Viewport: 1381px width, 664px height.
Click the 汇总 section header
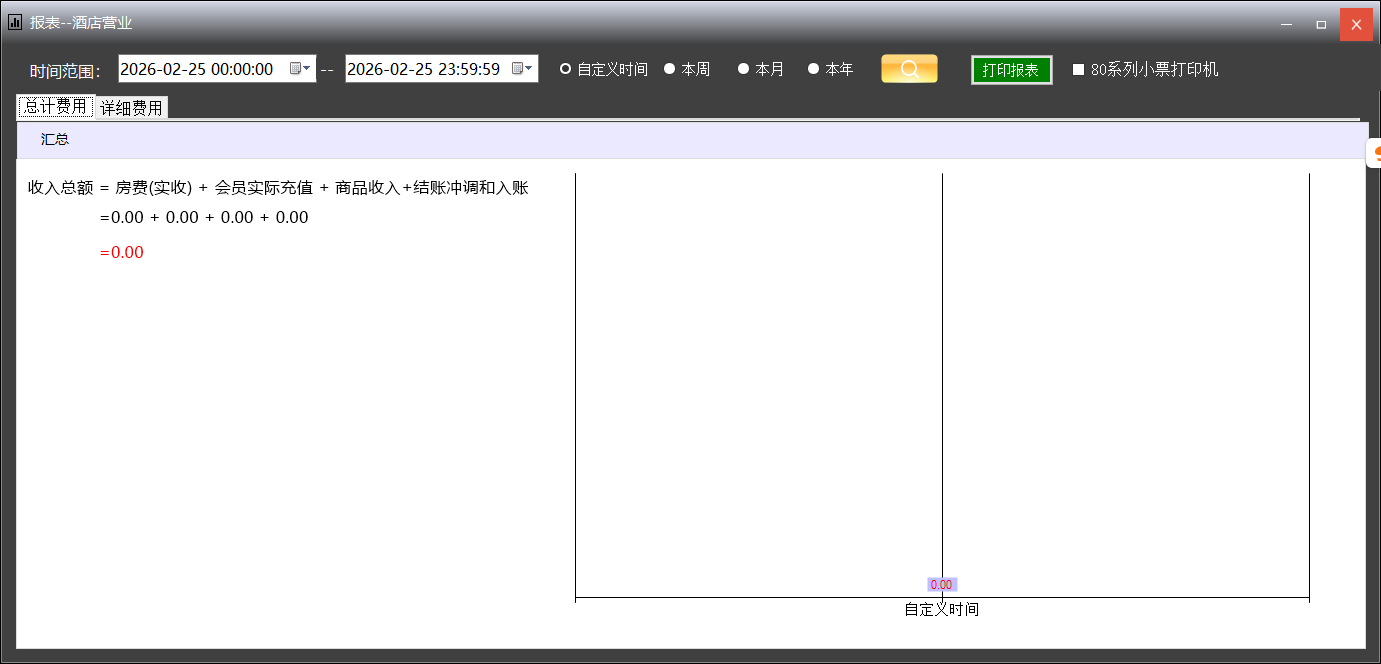[55, 140]
